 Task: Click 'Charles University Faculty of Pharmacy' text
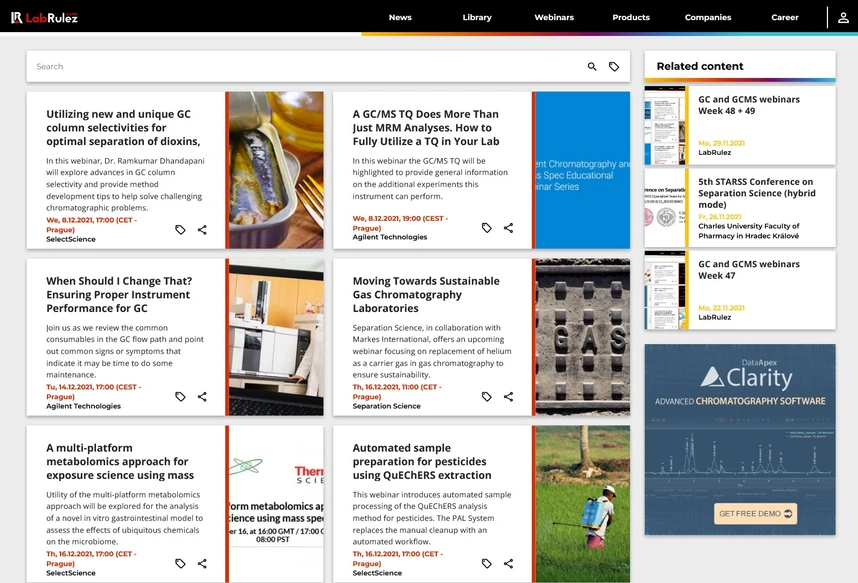[749, 231]
